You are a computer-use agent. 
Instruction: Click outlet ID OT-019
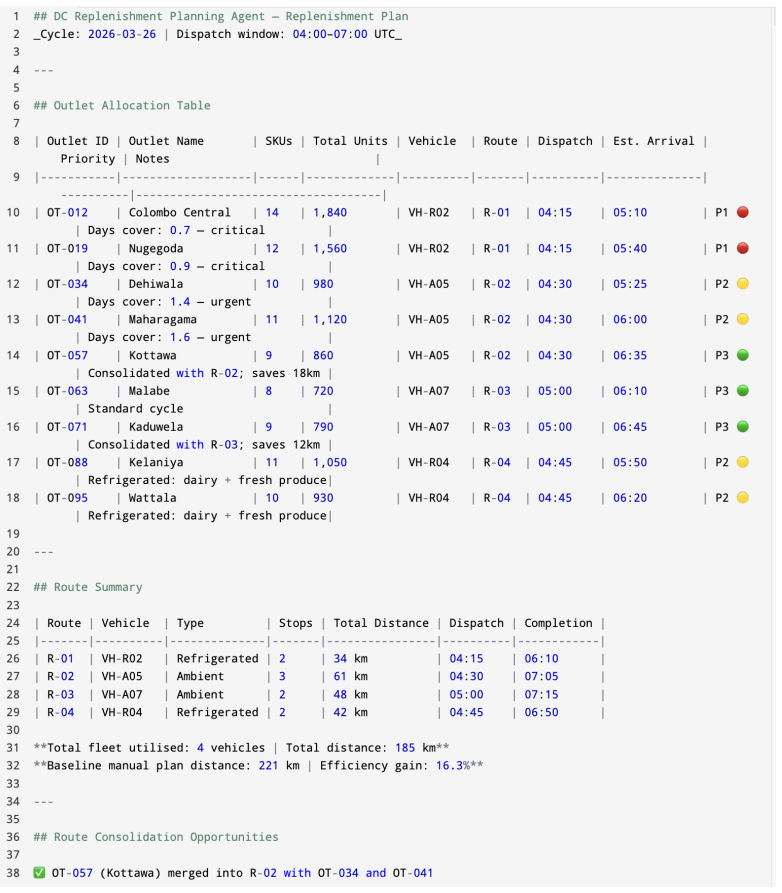67,248
